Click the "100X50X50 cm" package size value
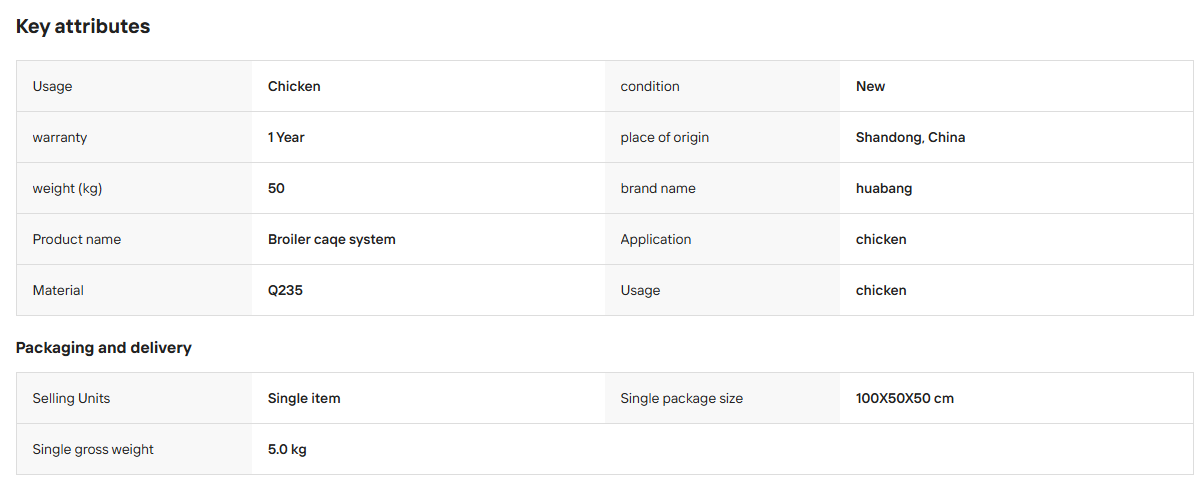 (905, 398)
